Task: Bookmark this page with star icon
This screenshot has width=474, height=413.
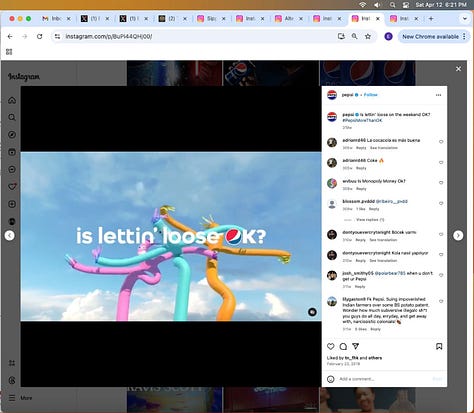Action: coord(368,36)
